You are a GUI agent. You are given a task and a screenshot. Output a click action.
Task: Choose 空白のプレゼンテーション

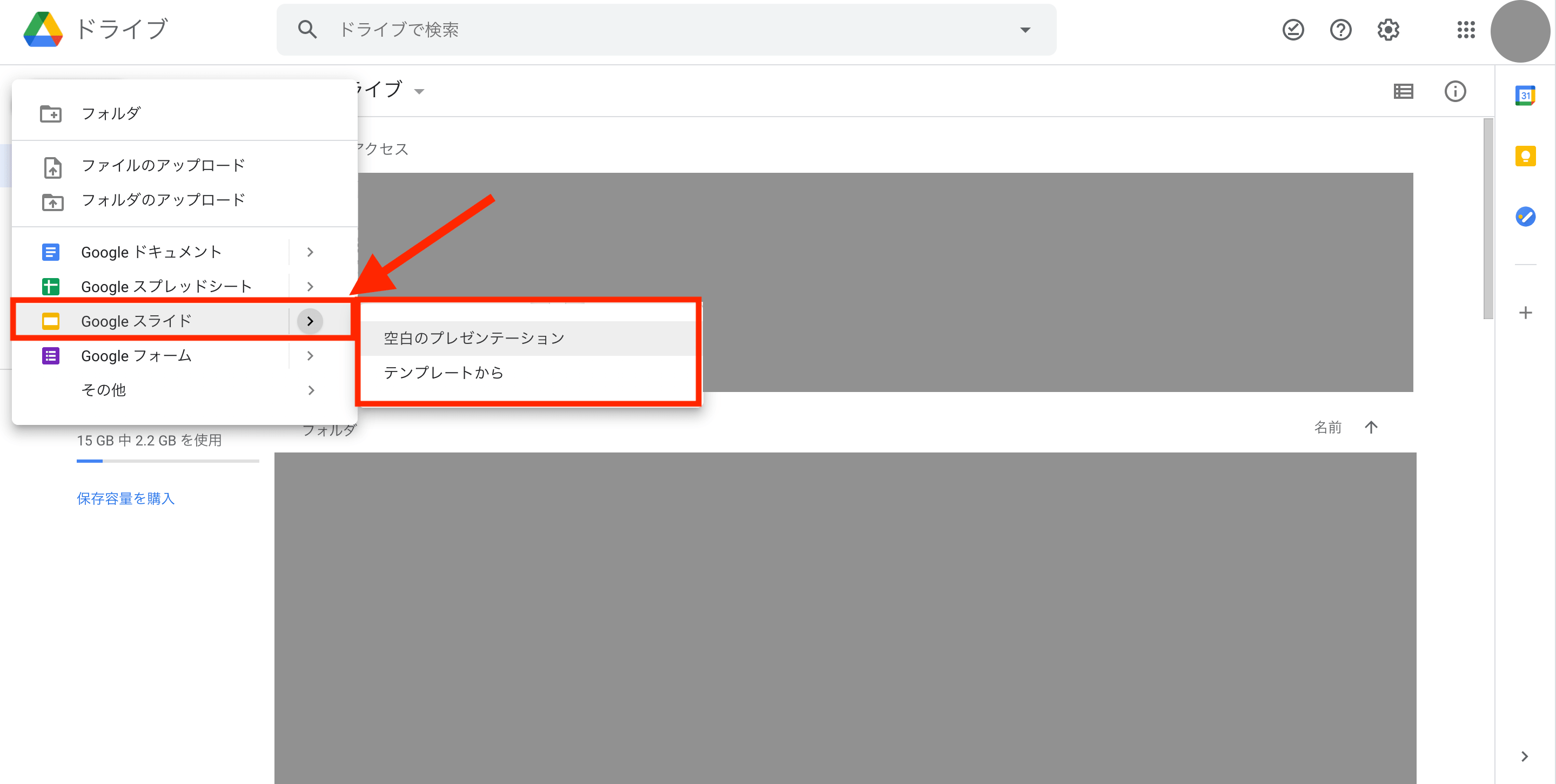point(528,338)
